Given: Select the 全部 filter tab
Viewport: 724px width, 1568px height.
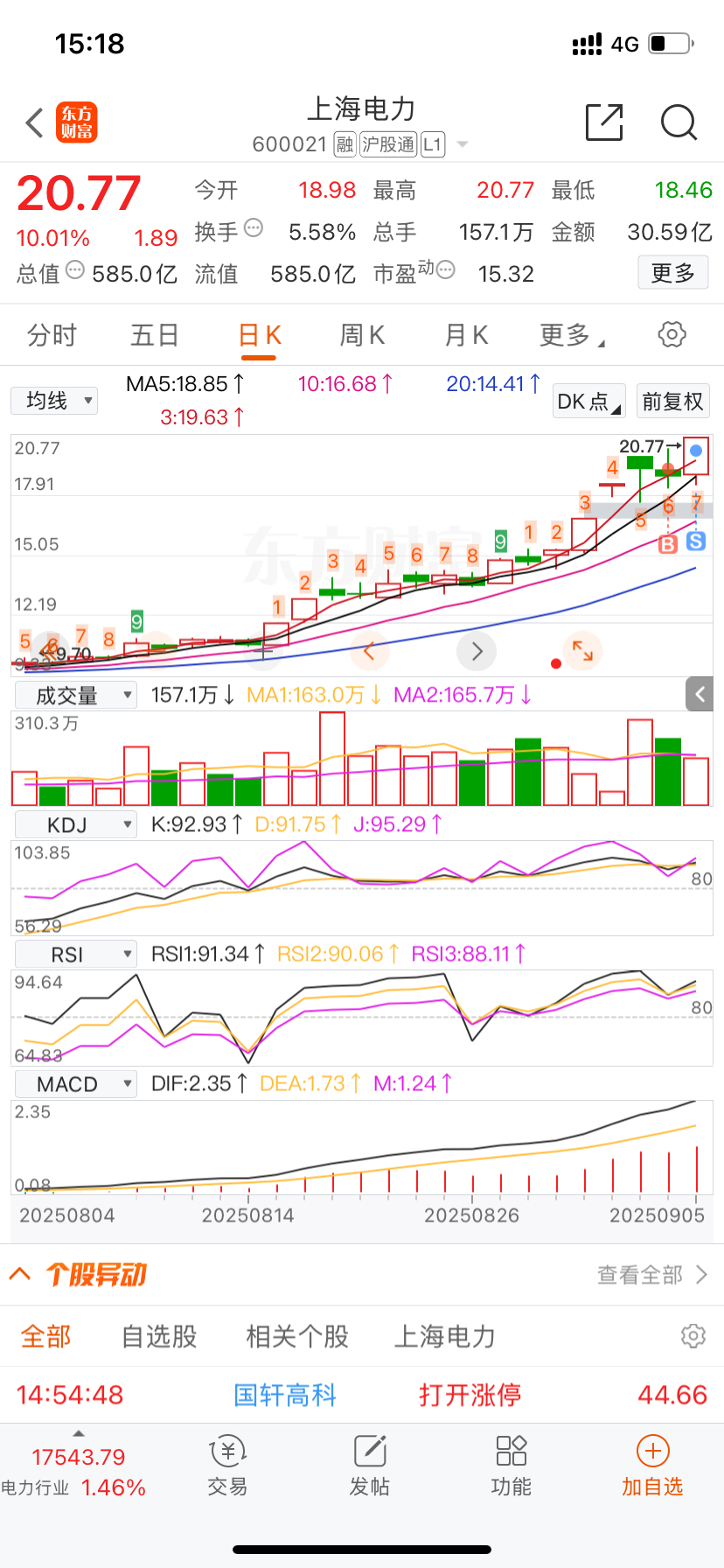Looking at the screenshot, I should pyautogui.click(x=46, y=1336).
